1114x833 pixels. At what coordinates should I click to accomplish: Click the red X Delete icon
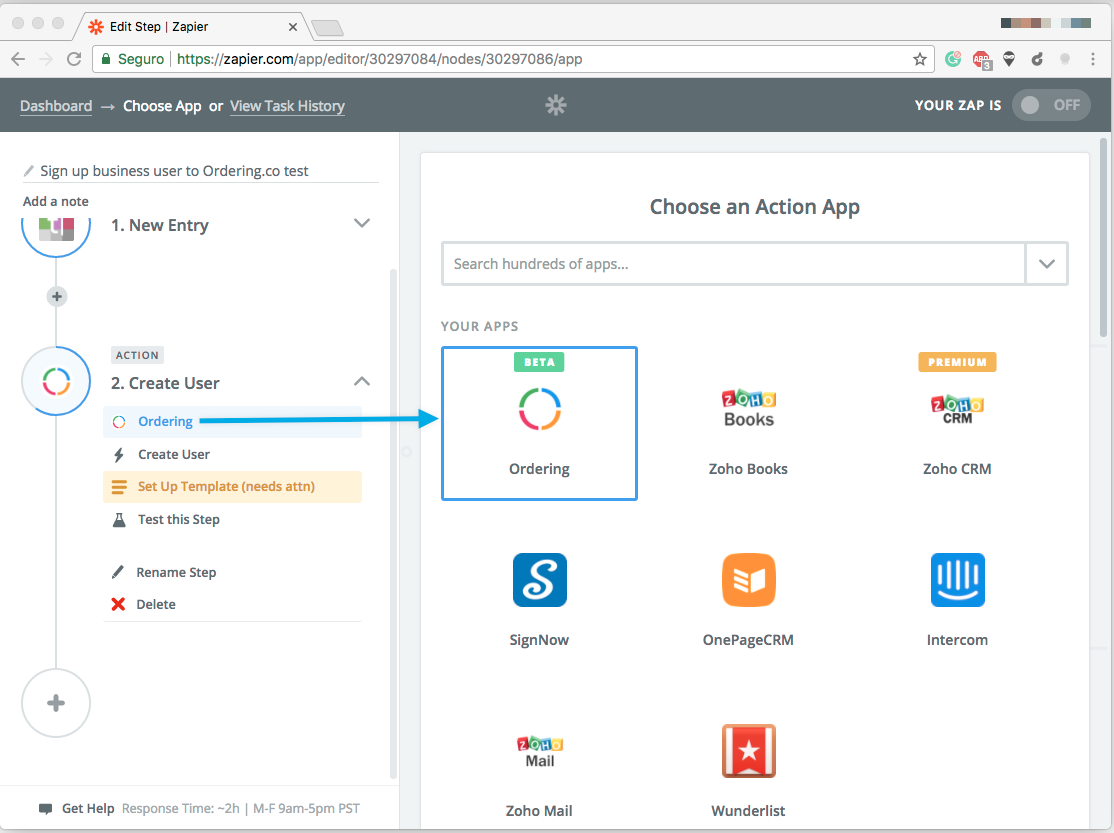click(x=118, y=604)
